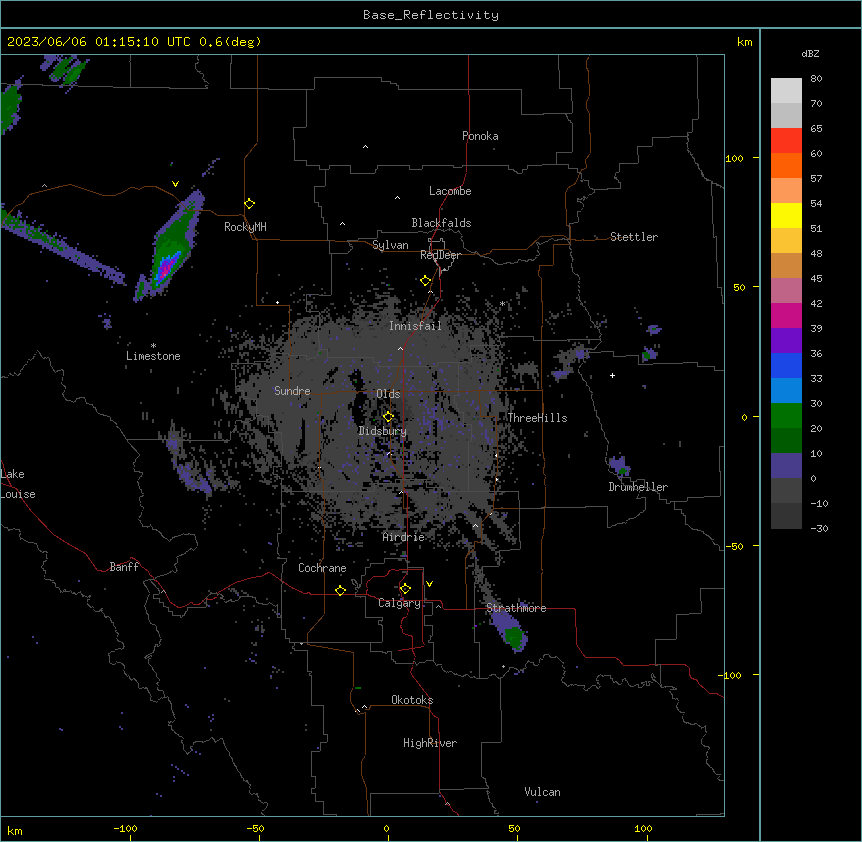
Task: Click the yellow diamond marker above Calgary label
Action: click(406, 589)
